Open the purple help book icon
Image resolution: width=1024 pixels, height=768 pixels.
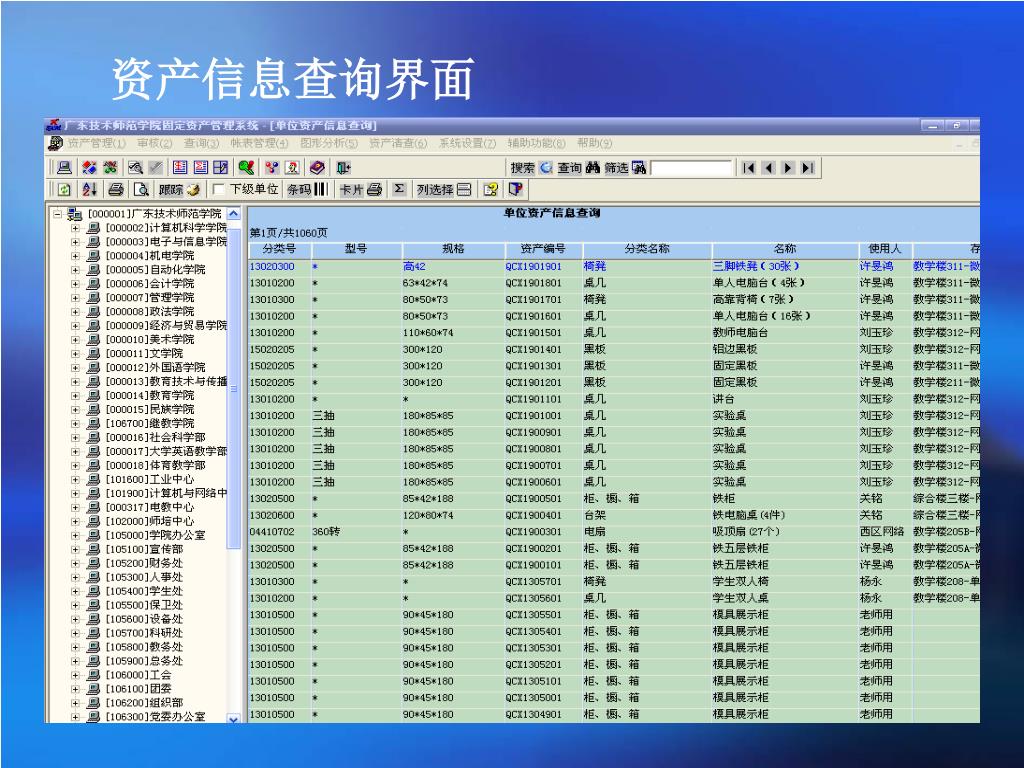[317, 168]
